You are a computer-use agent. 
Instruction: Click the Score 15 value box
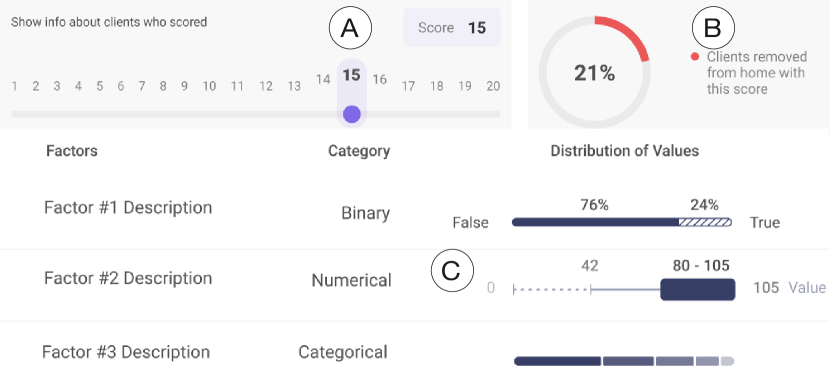tap(452, 28)
